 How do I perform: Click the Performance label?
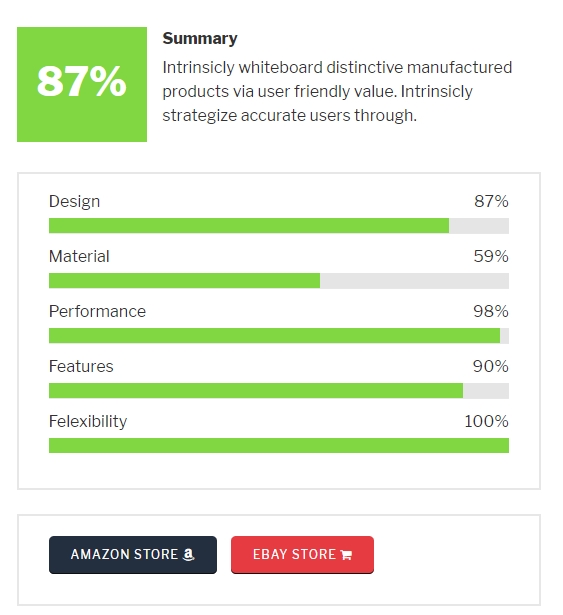(97, 311)
